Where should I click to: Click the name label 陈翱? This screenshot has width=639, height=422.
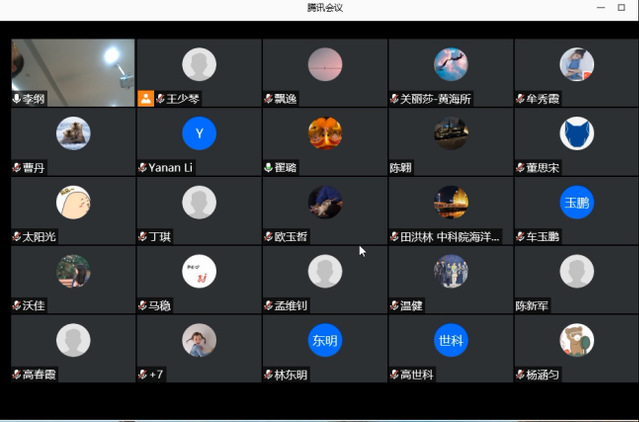point(401,167)
